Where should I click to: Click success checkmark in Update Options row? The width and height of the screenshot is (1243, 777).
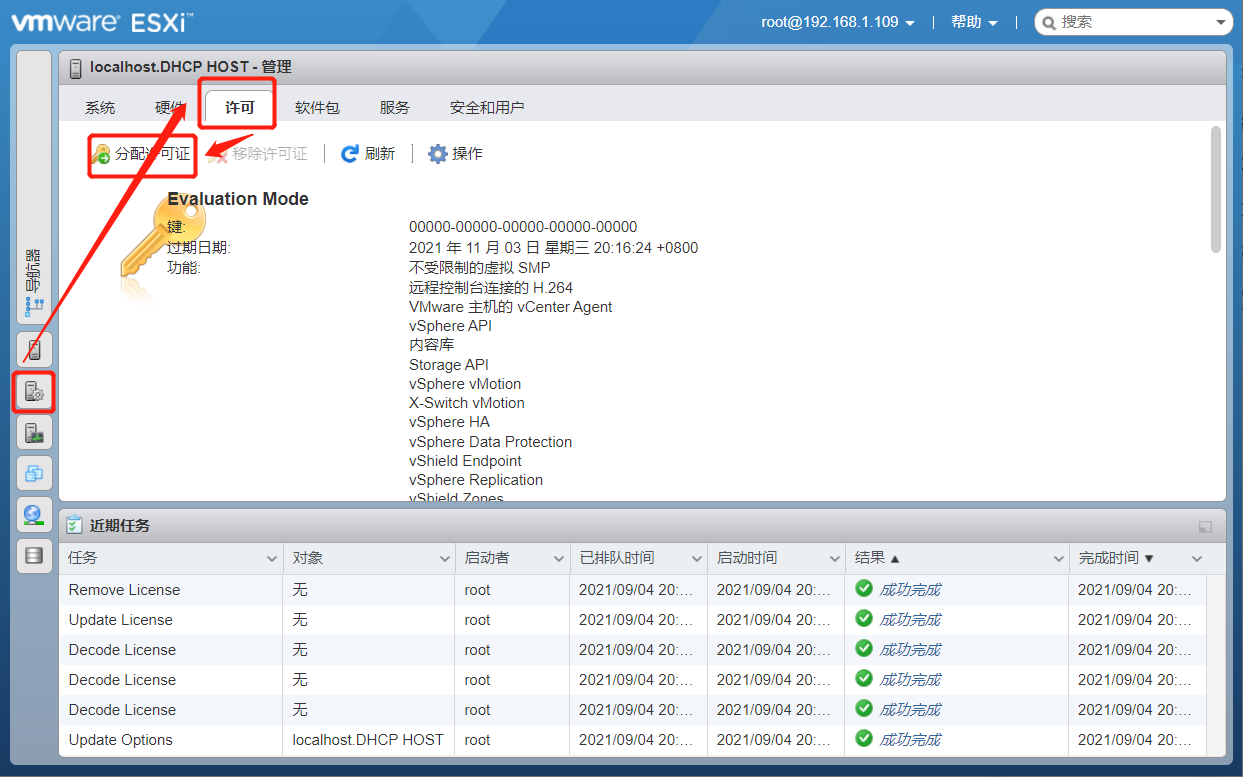864,738
